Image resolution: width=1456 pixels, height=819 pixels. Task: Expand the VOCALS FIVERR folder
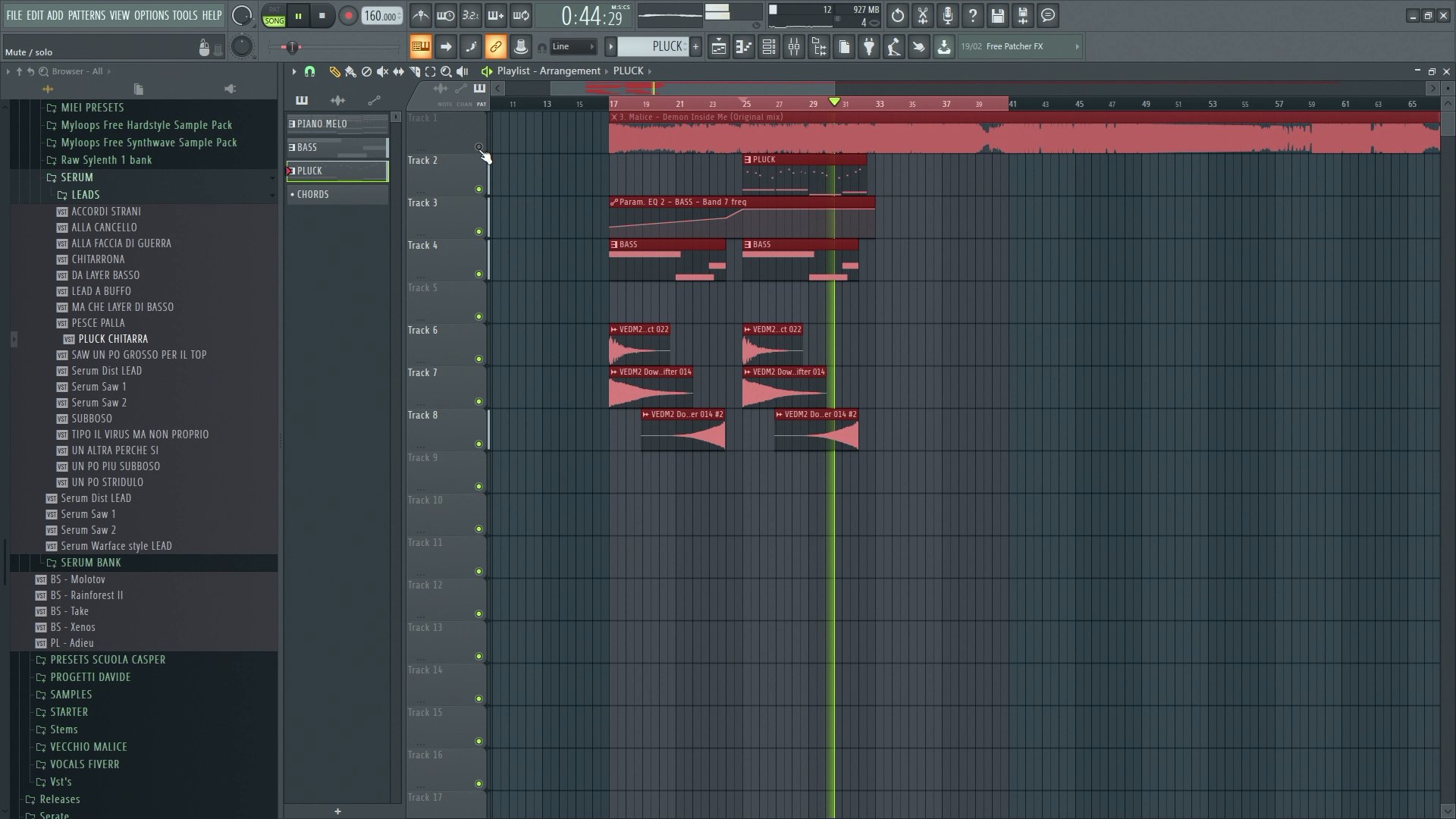[x=84, y=764]
